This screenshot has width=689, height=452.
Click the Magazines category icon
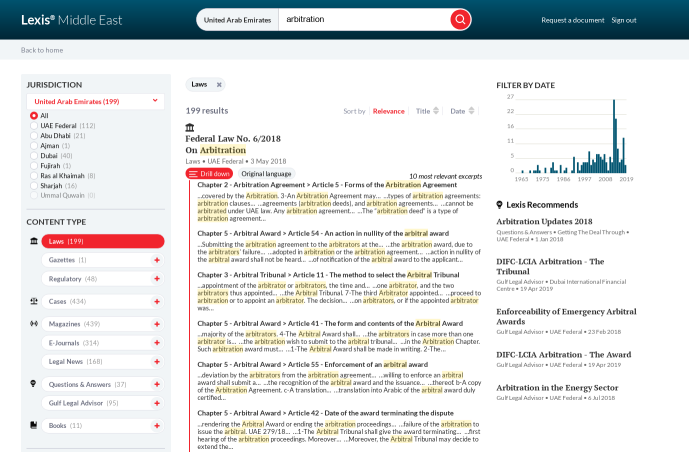(x=34, y=324)
